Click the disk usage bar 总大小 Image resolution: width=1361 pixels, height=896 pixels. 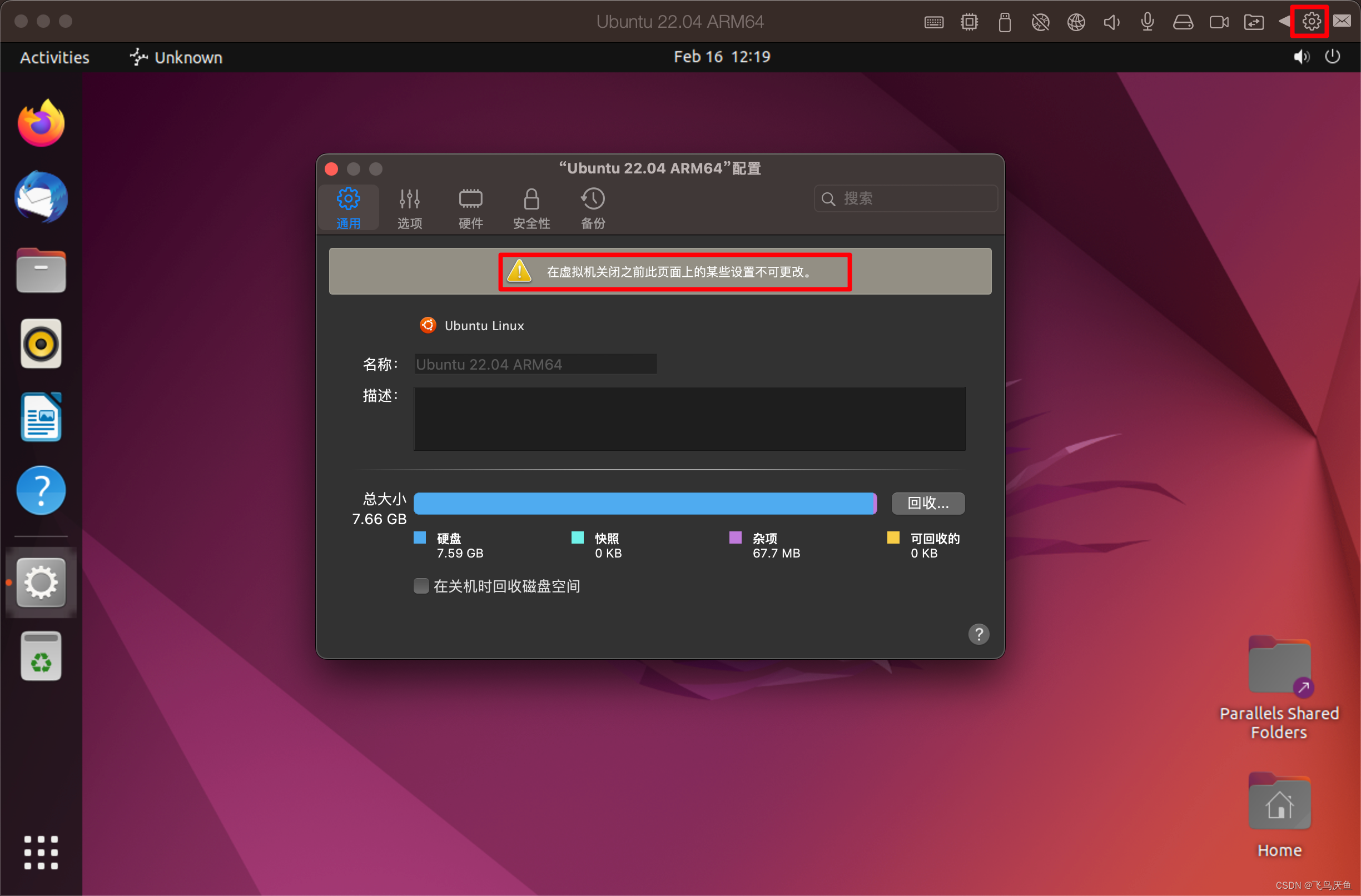click(645, 504)
